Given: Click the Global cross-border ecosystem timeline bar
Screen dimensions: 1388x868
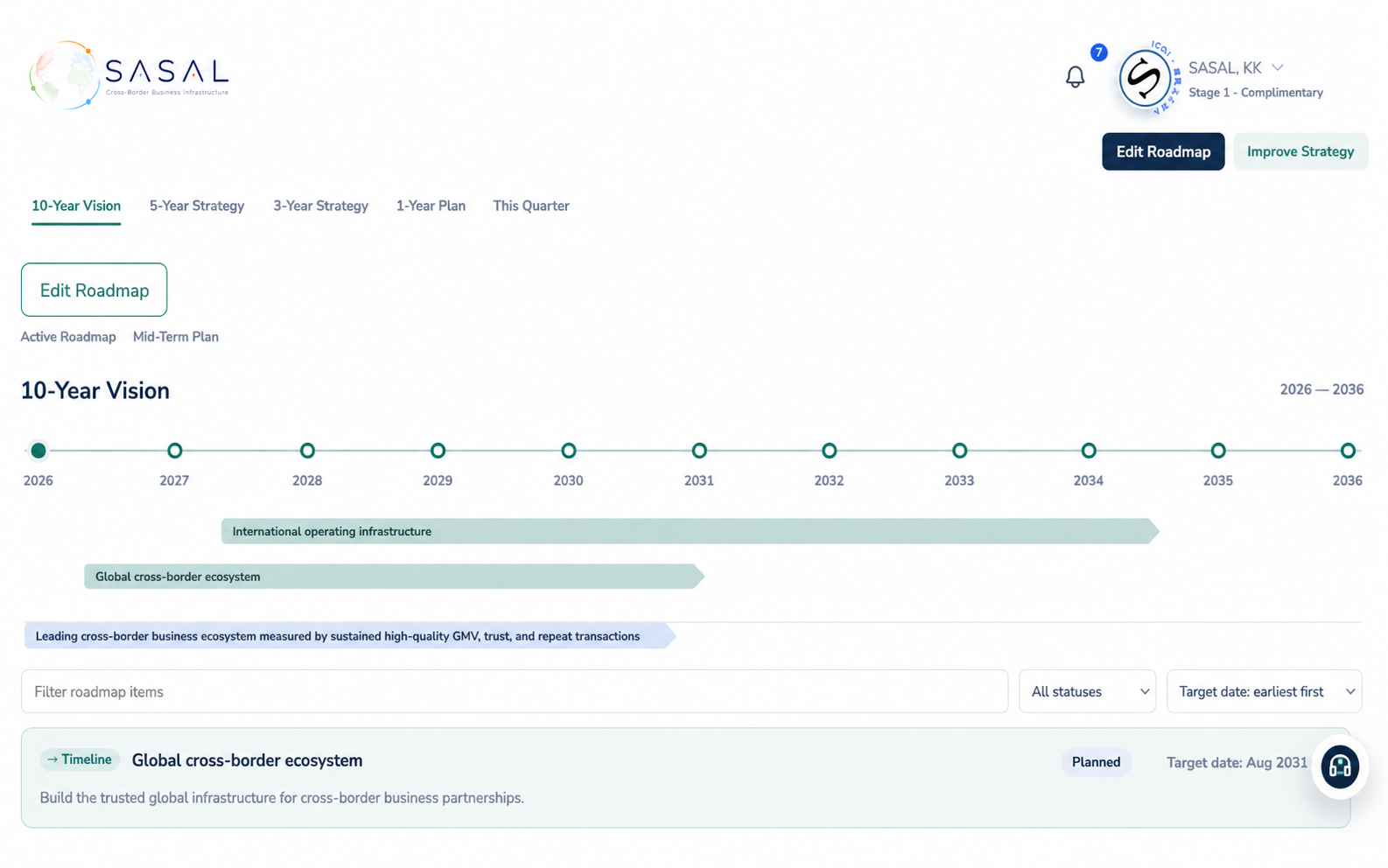Looking at the screenshot, I should pyautogui.click(x=394, y=577).
